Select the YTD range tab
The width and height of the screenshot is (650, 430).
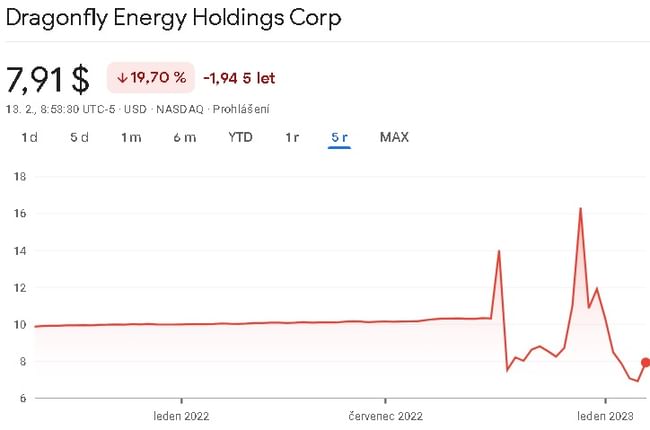(240, 137)
